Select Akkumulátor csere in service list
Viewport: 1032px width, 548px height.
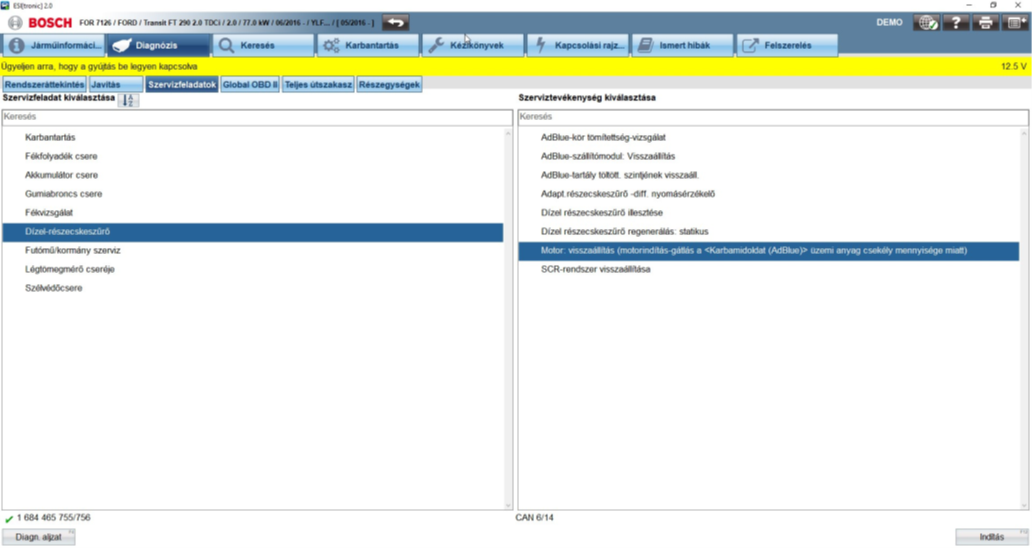pos(61,175)
